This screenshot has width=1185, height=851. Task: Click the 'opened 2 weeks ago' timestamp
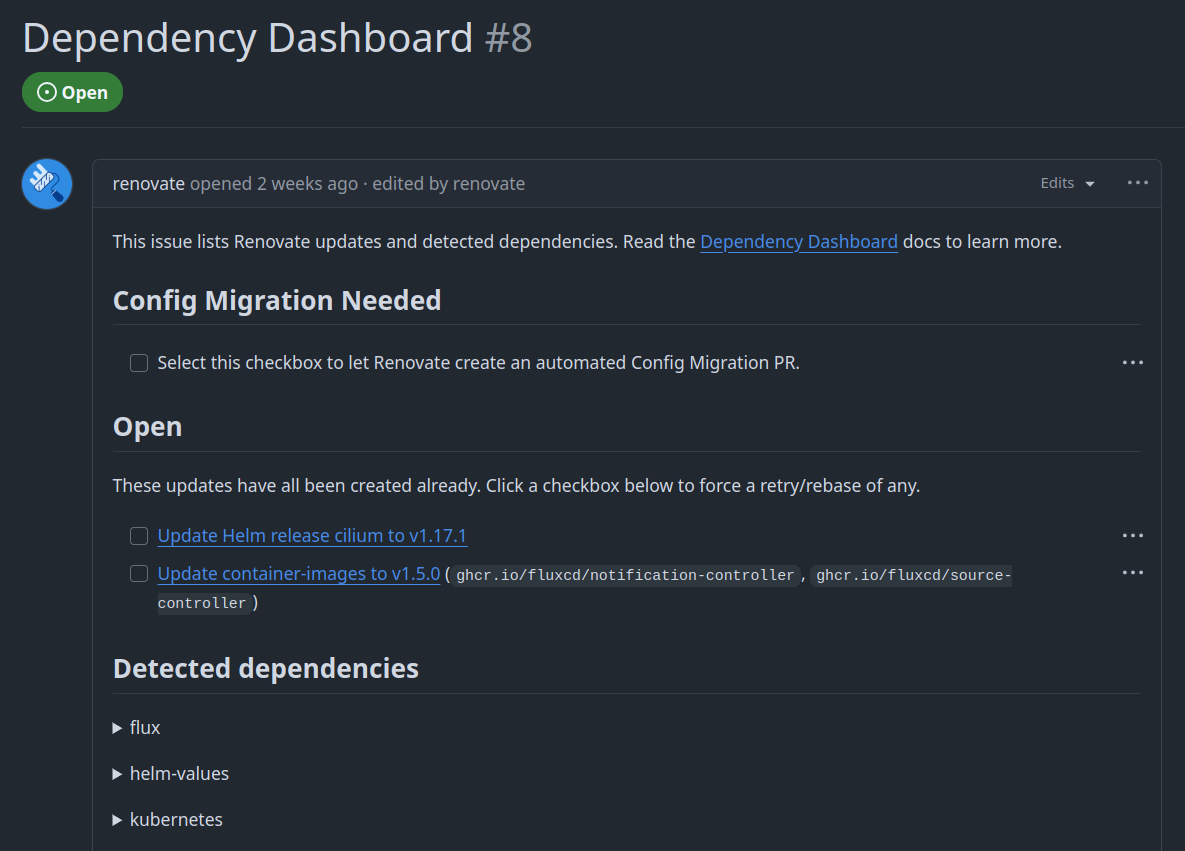point(274,184)
